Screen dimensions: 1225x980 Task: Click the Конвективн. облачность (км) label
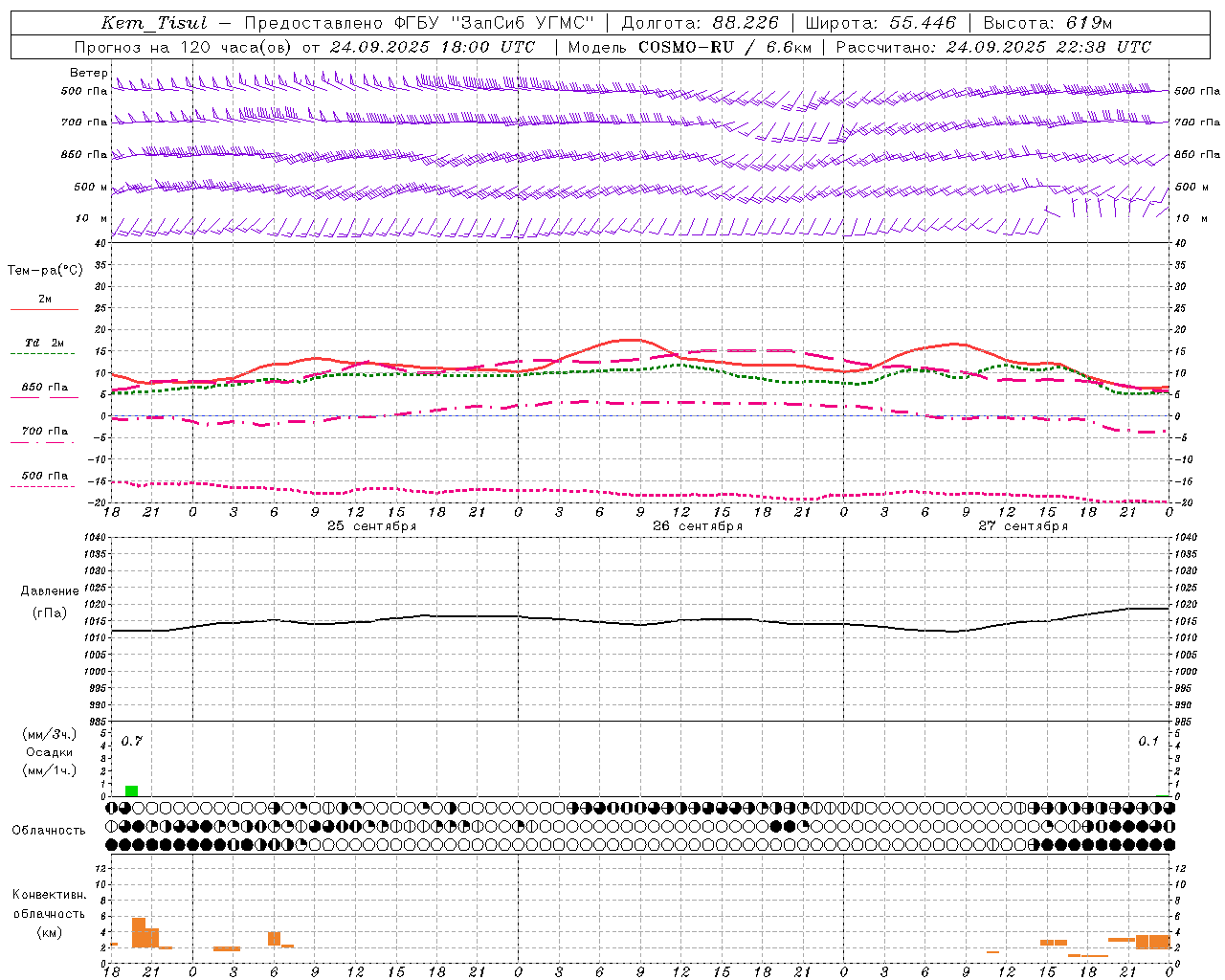coord(50,914)
